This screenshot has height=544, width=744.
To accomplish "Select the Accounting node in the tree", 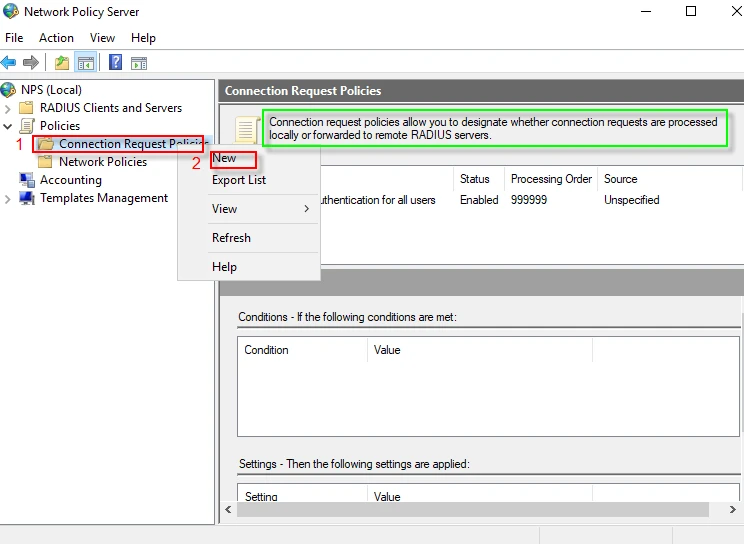I will click(70, 180).
